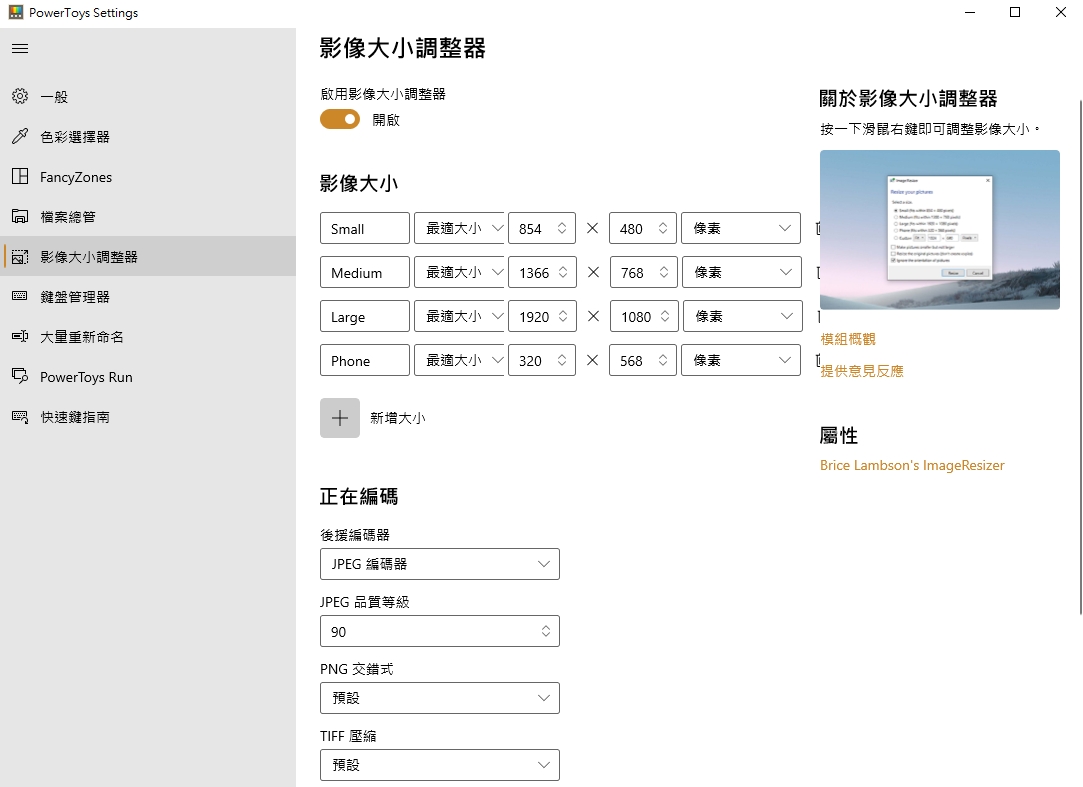Click the 鍵盤管理器 keyboard icon
Viewport: 1083px width, 787px height.
[x=20, y=297]
